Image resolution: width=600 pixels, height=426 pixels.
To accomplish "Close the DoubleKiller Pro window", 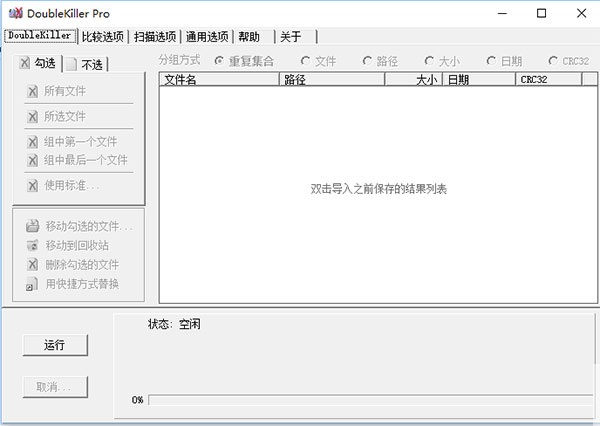I will click(x=581, y=13).
